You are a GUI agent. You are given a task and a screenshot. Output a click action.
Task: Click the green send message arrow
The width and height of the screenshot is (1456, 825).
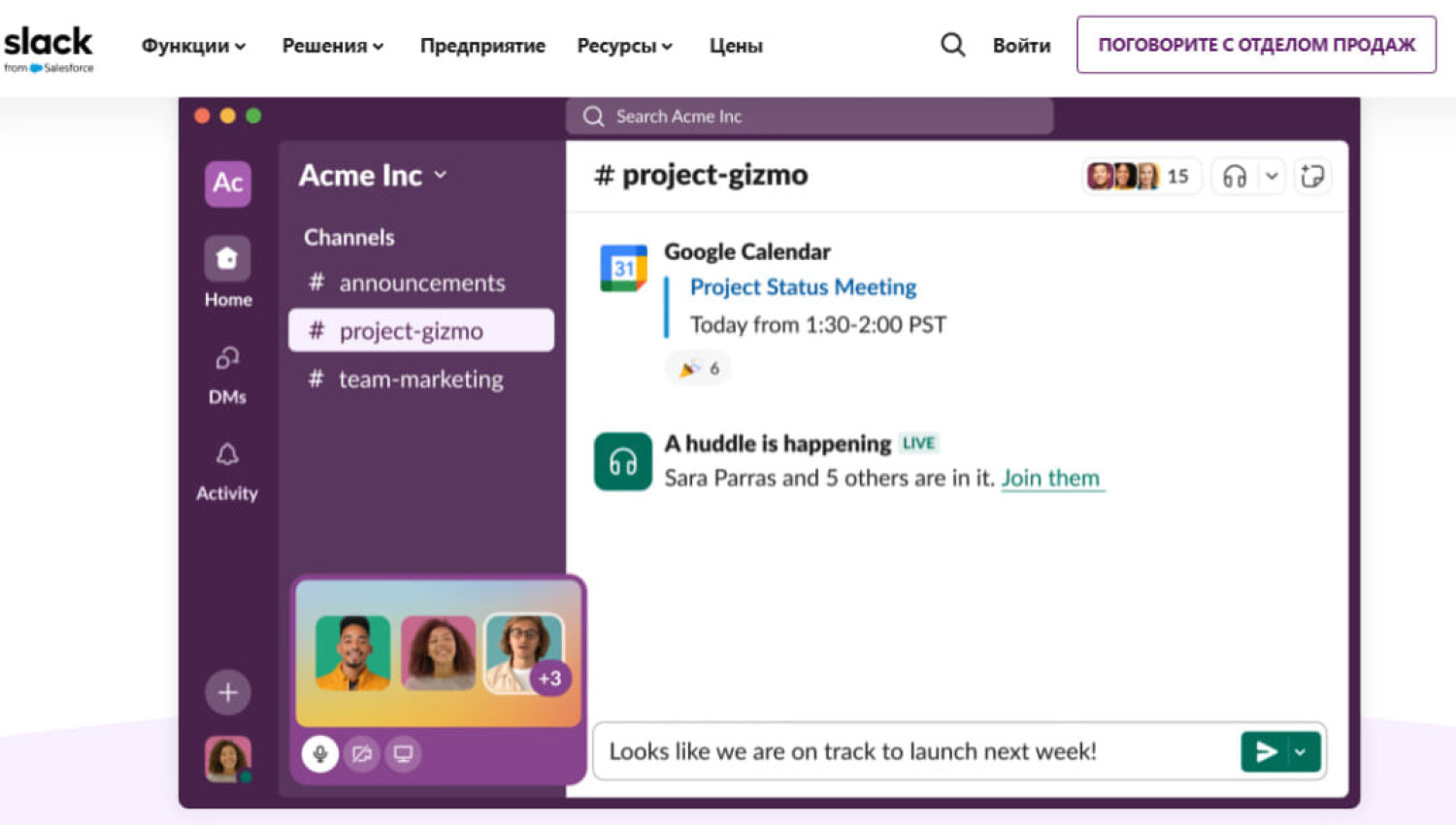(1265, 752)
